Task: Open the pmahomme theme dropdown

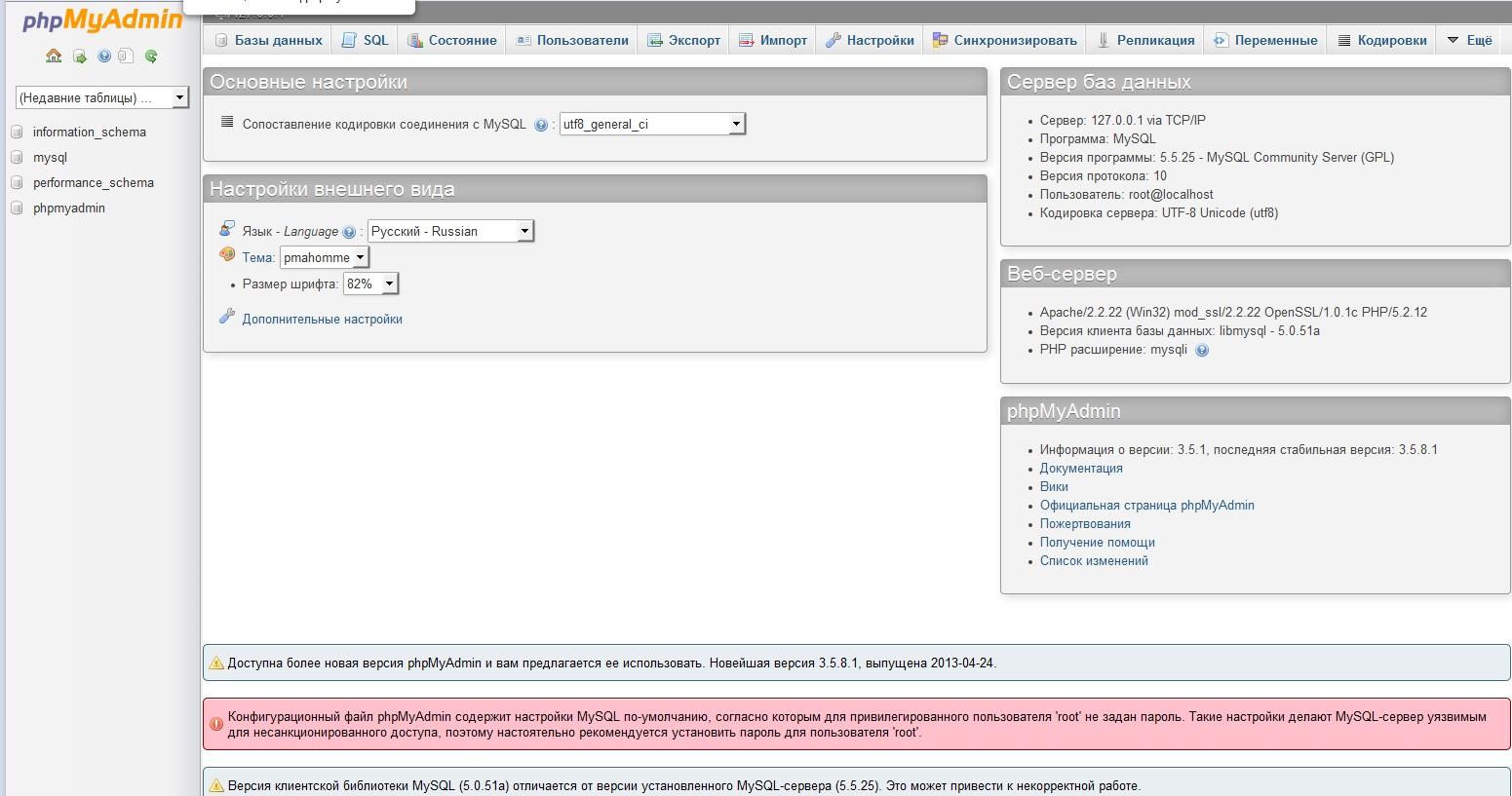Action: tap(325, 257)
